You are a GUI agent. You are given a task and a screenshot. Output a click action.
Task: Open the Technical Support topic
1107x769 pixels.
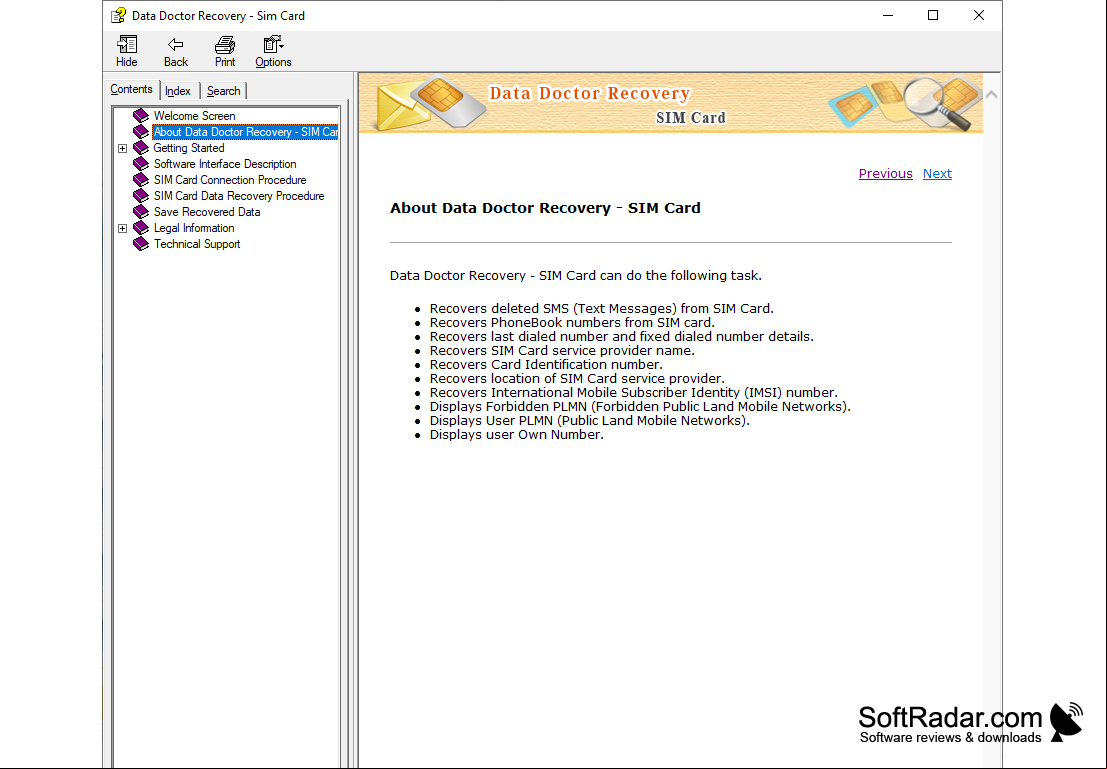pyautogui.click(x=197, y=244)
